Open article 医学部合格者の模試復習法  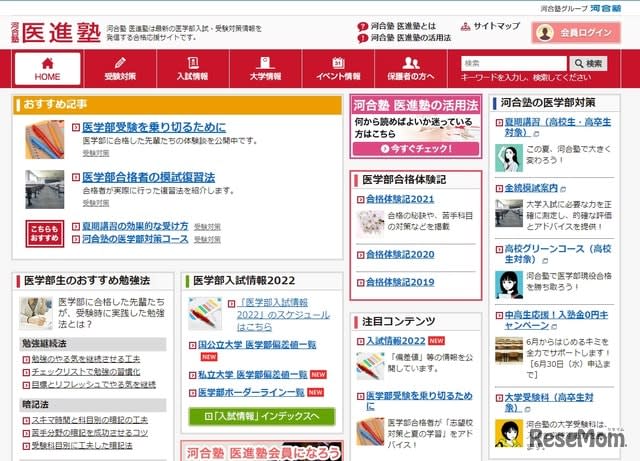[149, 178]
